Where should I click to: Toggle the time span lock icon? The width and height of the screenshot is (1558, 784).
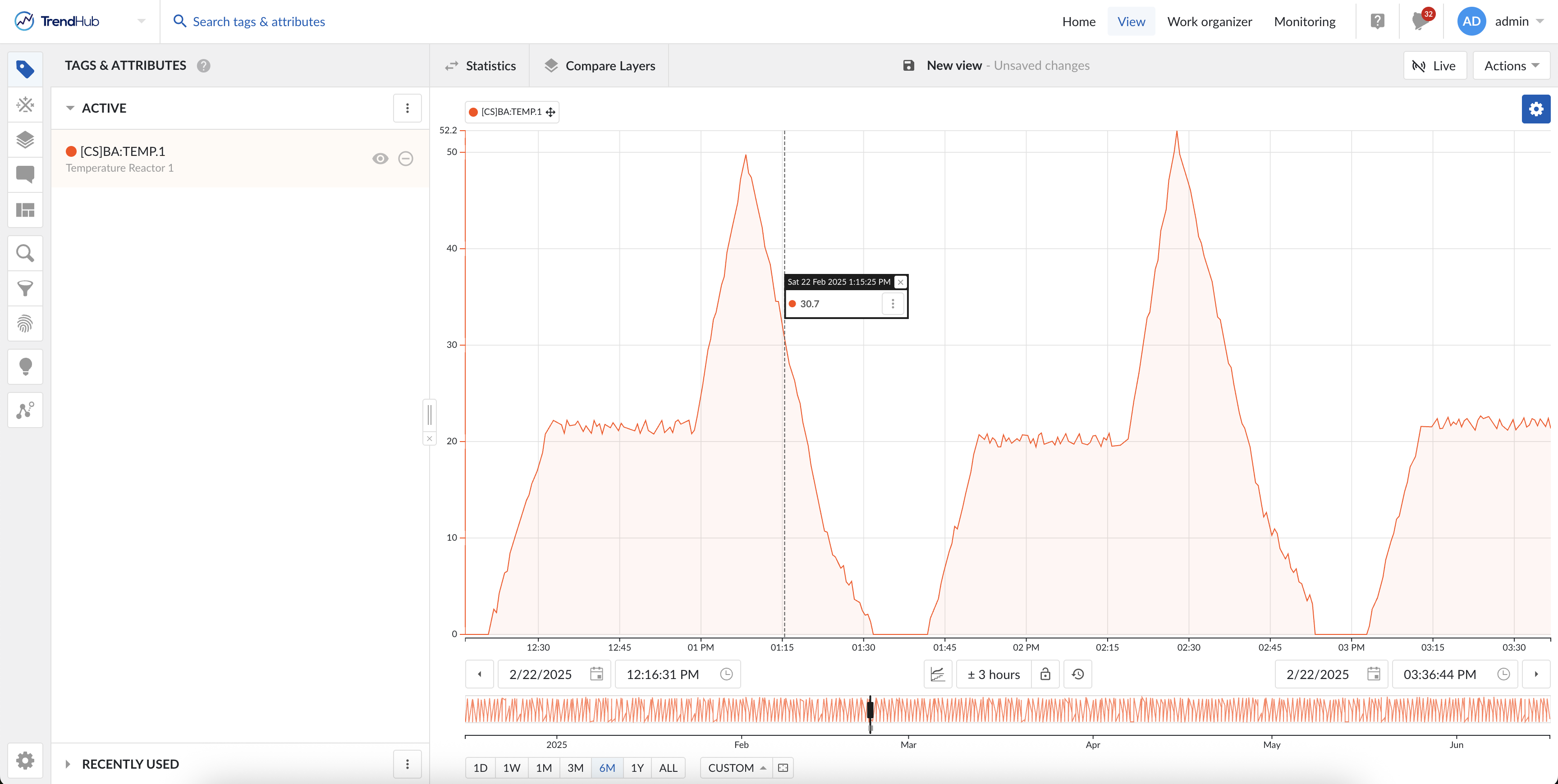[1045, 674]
